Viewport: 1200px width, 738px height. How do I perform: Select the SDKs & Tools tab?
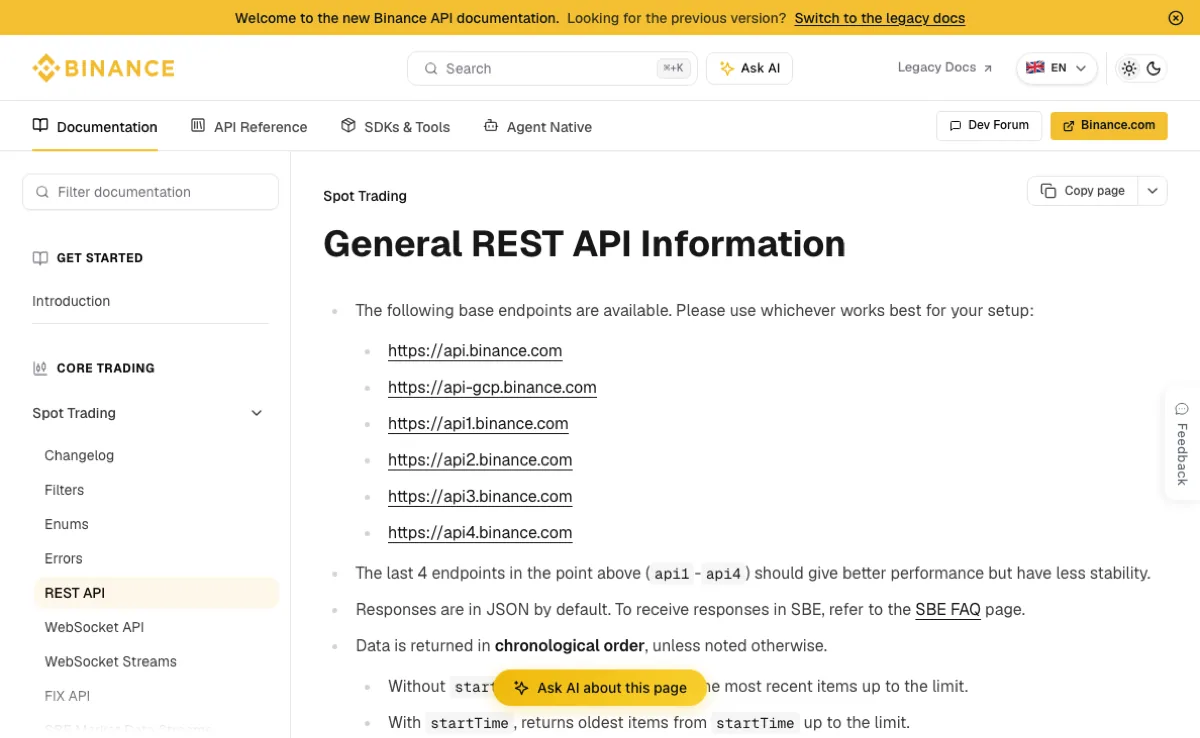[x=395, y=127]
